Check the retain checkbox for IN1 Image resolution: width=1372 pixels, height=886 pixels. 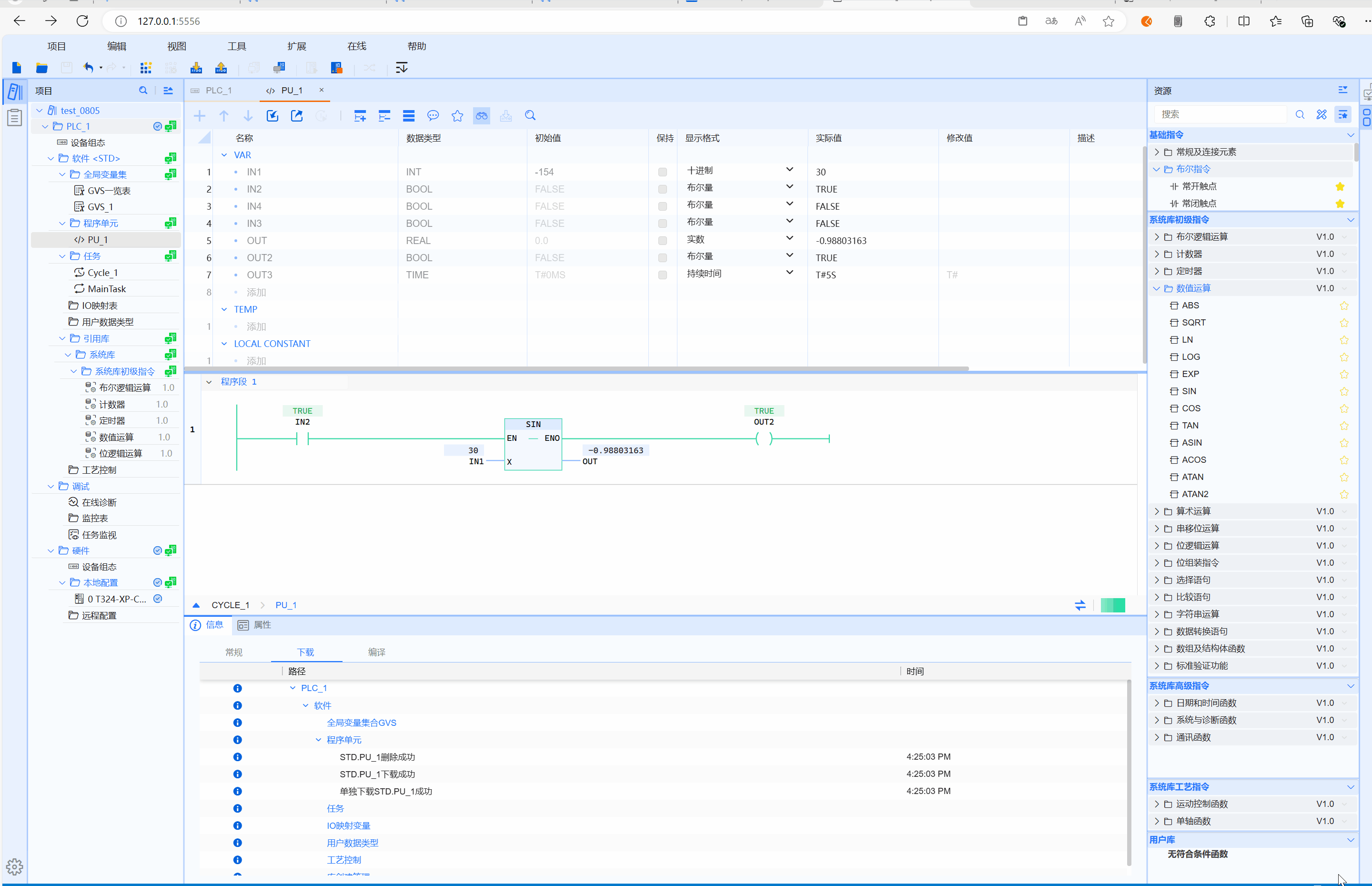pyautogui.click(x=663, y=172)
